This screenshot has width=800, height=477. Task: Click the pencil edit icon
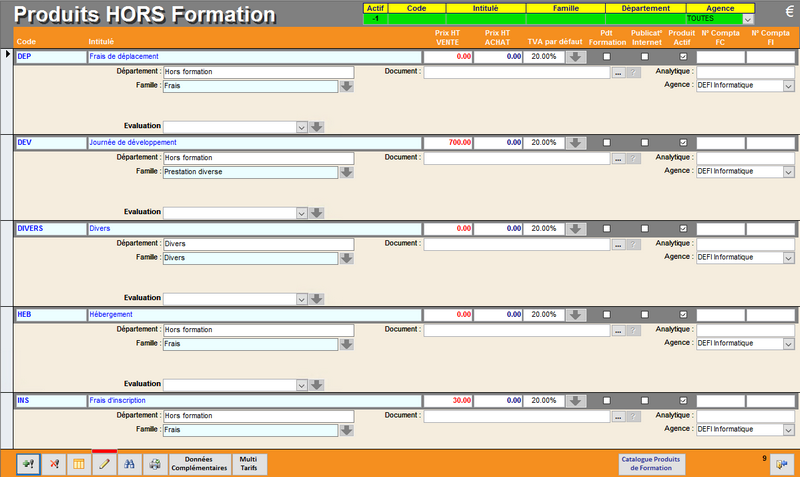pyautogui.click(x=104, y=464)
